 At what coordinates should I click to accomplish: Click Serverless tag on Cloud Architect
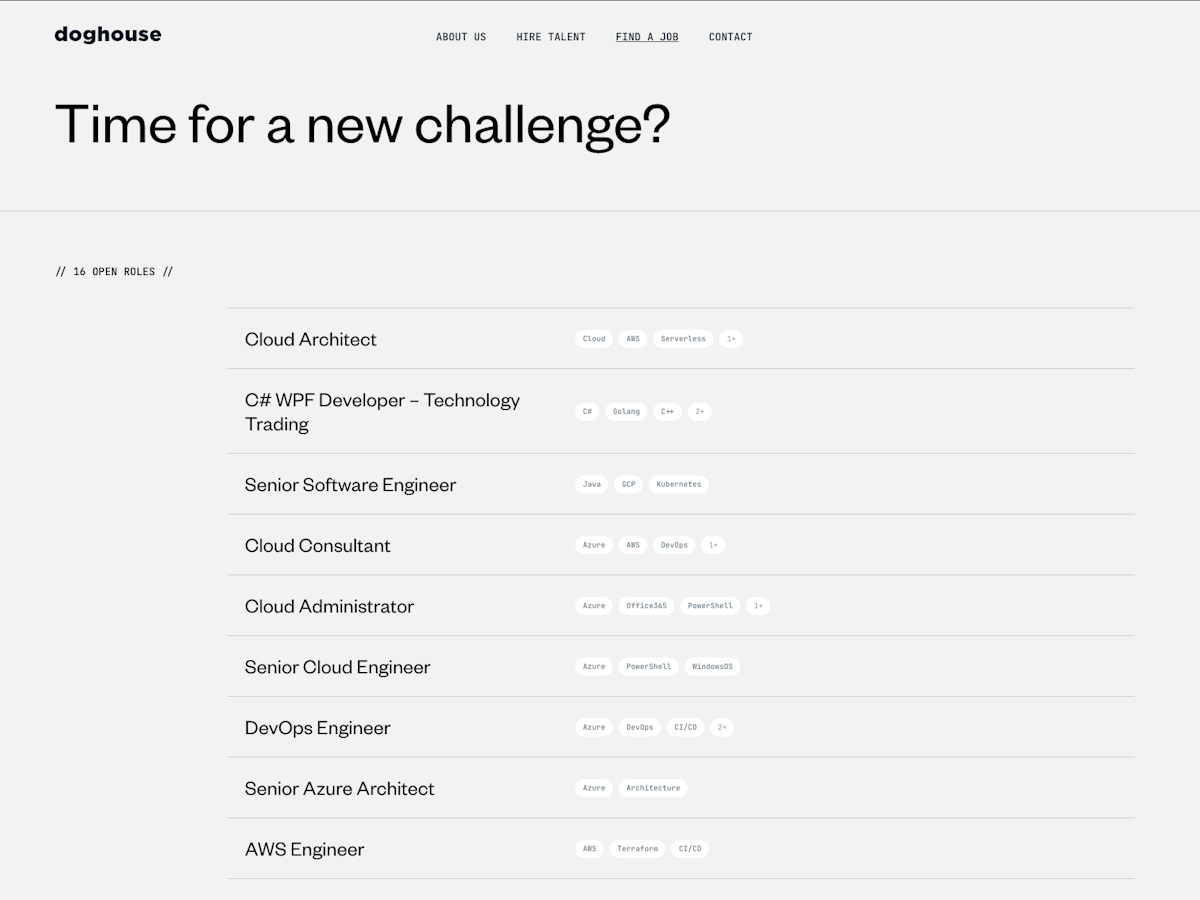683,339
